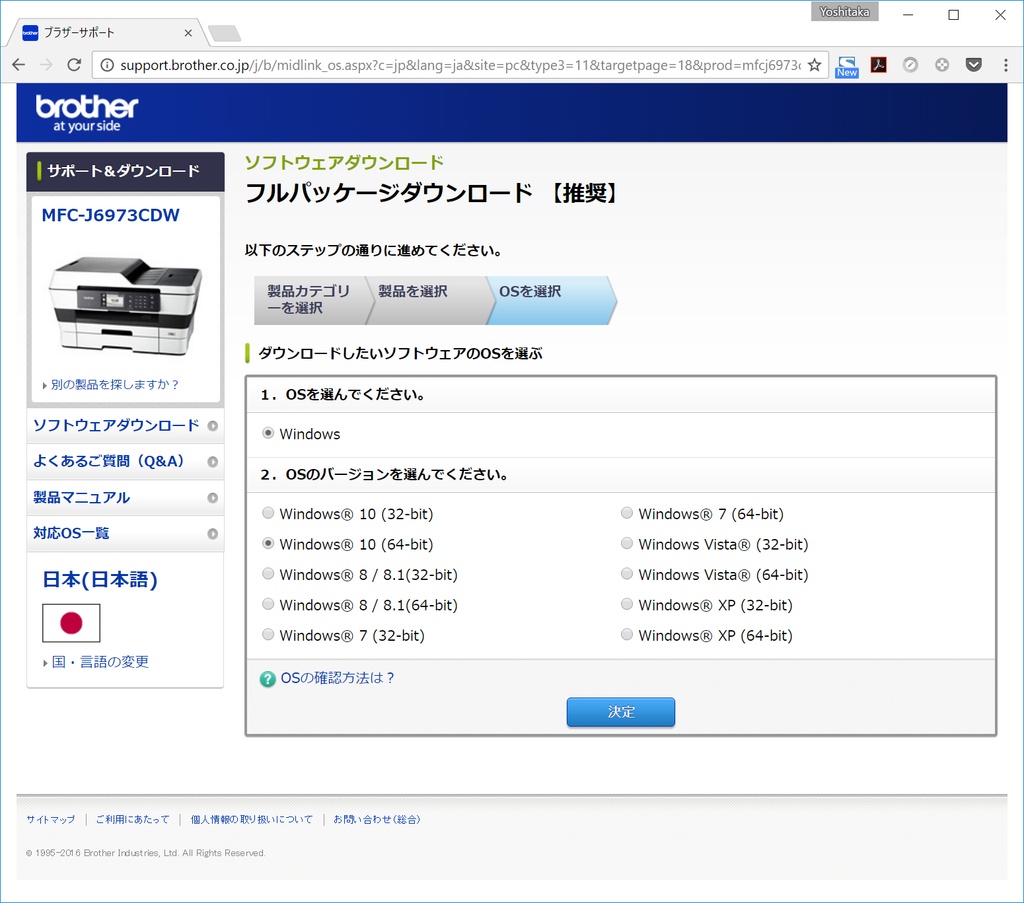
Task: Open ご利用にあたって footer link
Action: [x=133, y=819]
